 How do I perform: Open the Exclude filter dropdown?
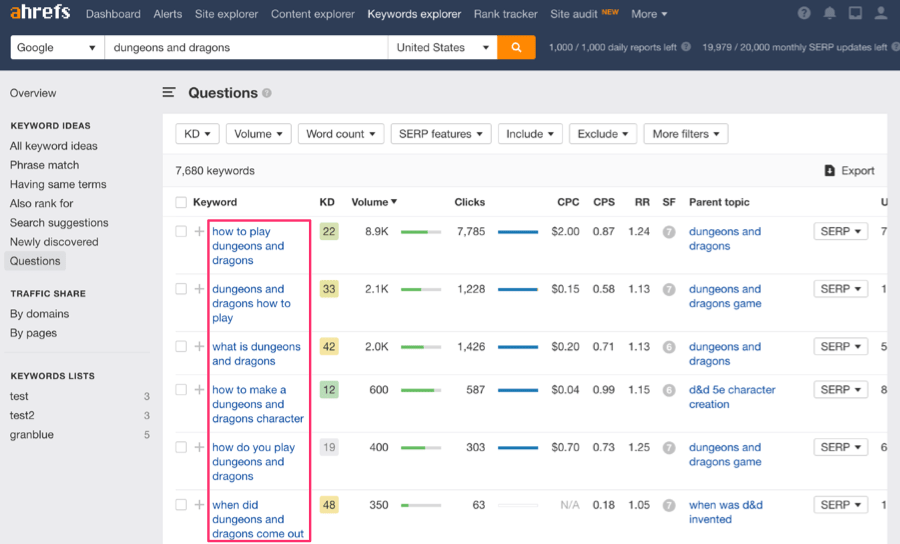click(603, 134)
